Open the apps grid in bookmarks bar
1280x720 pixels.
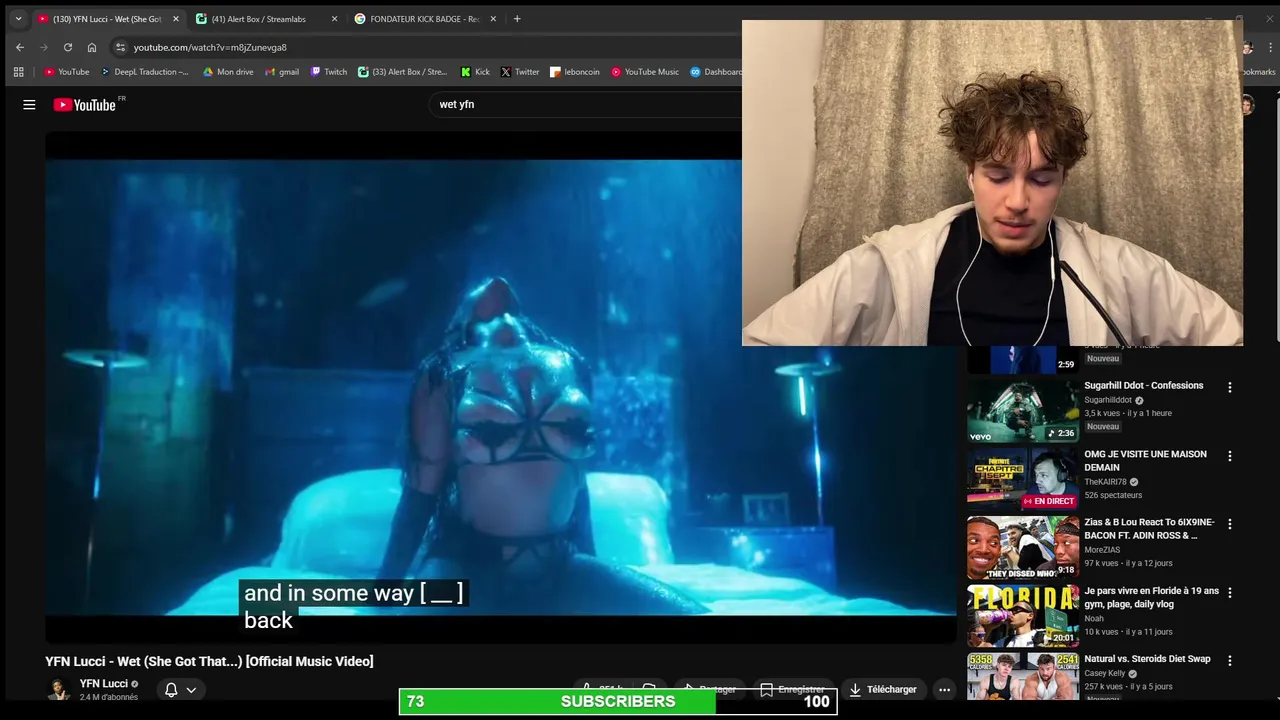(x=18, y=72)
